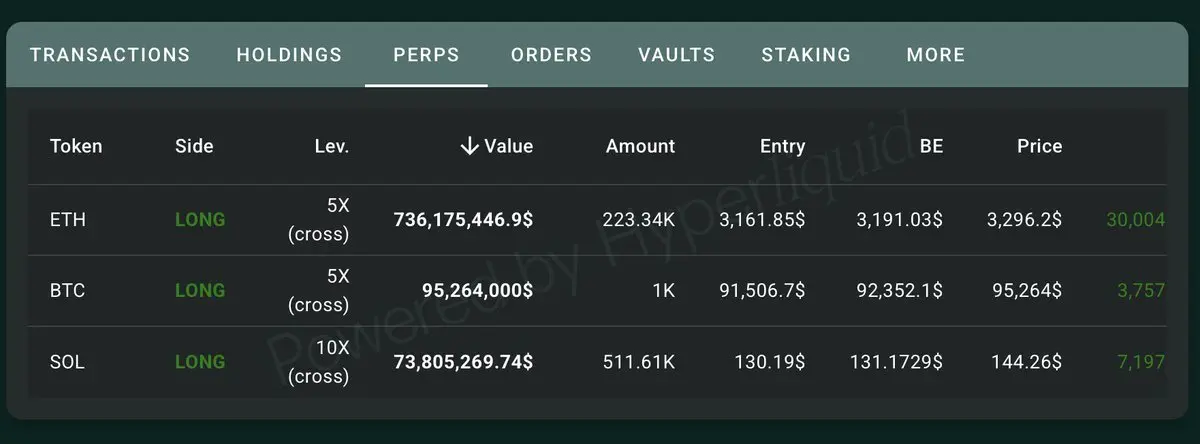
Task: Click the SOL position value 73,805,269.74$
Action: coord(463,362)
